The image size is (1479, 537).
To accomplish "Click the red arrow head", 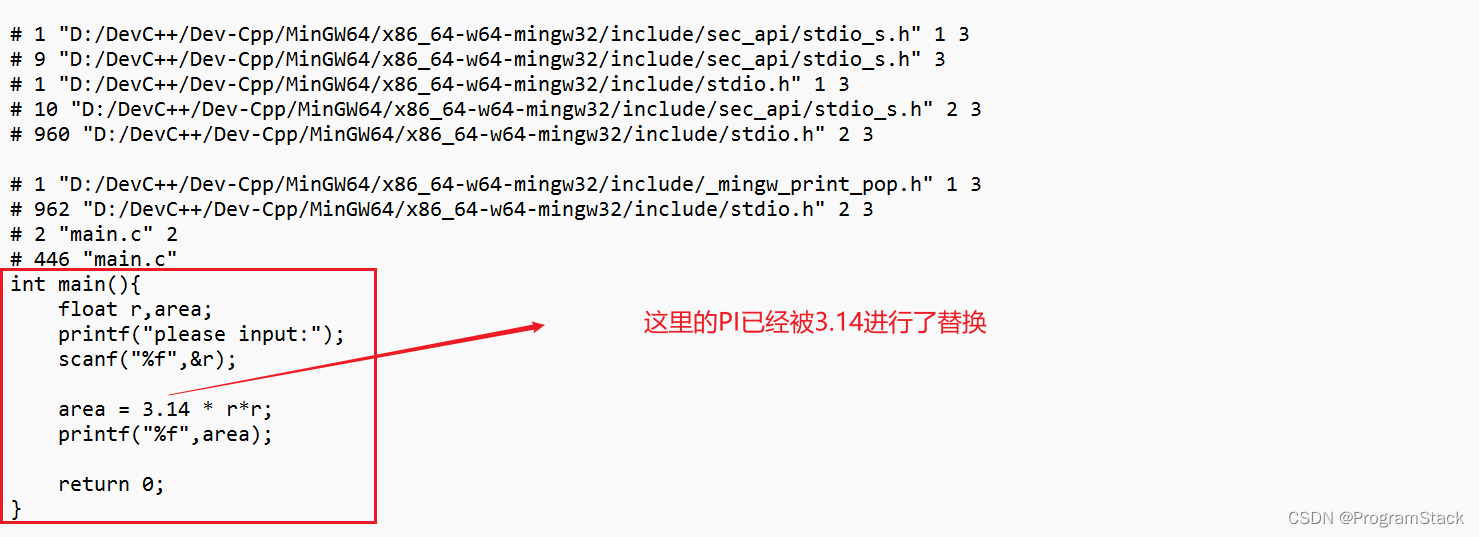I will (x=535, y=326).
